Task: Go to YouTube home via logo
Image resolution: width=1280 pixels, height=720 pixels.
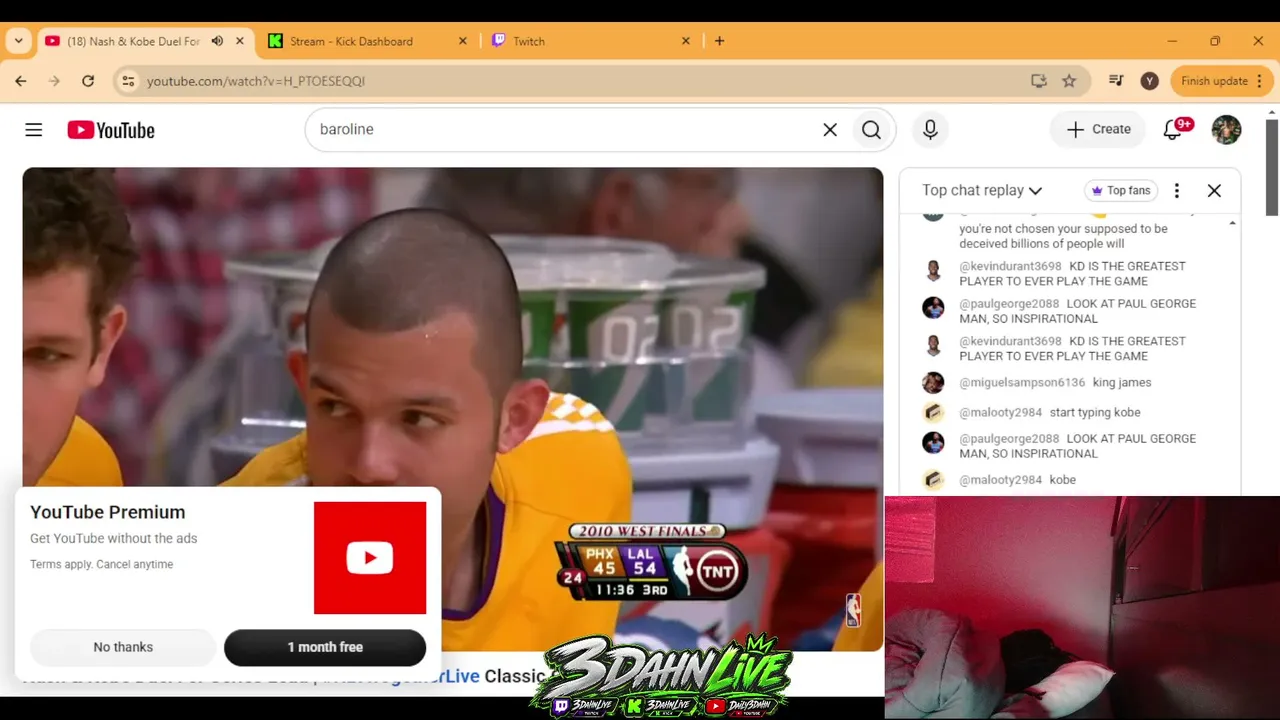Action: (x=111, y=130)
